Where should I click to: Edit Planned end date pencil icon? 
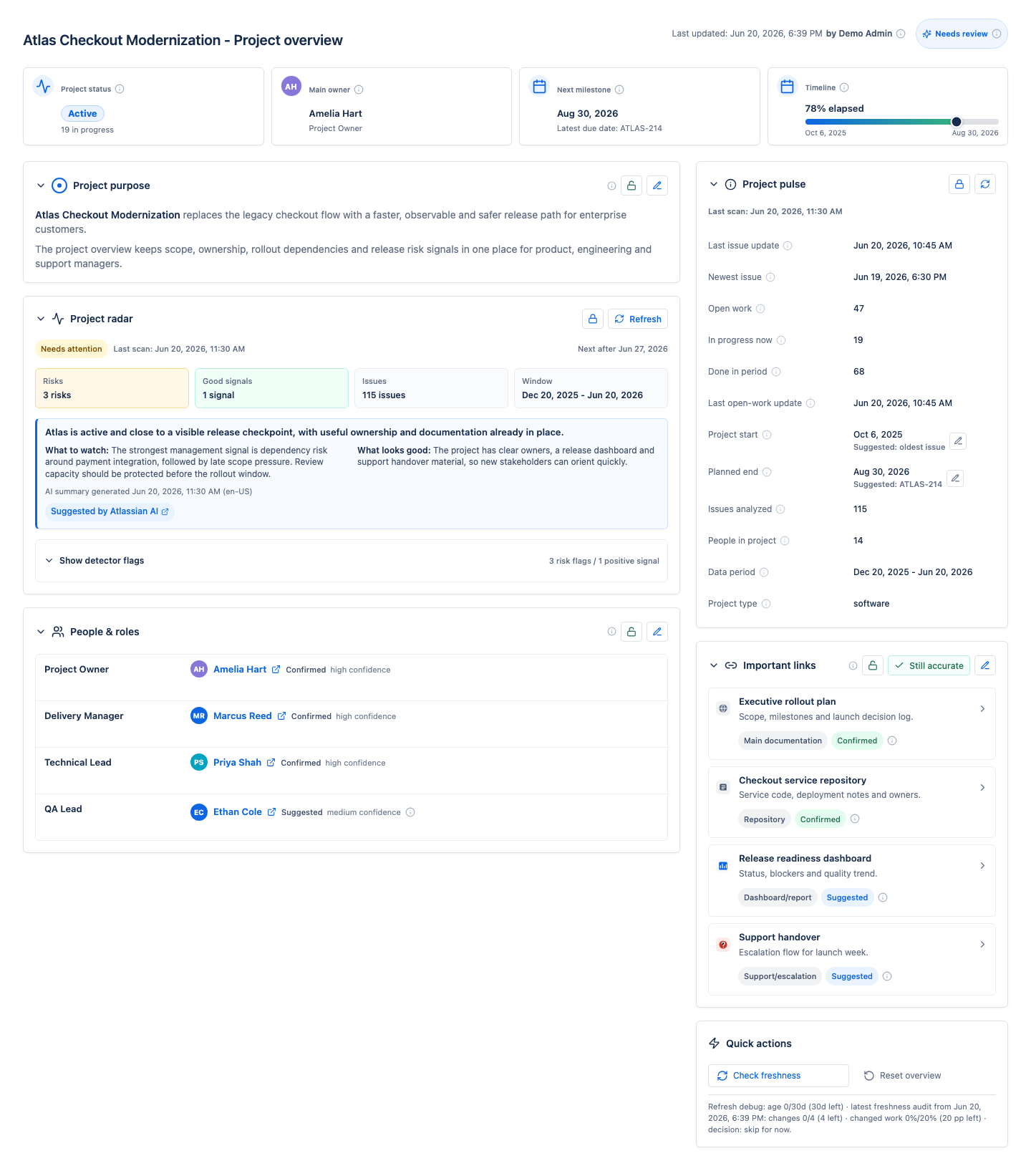tap(955, 478)
